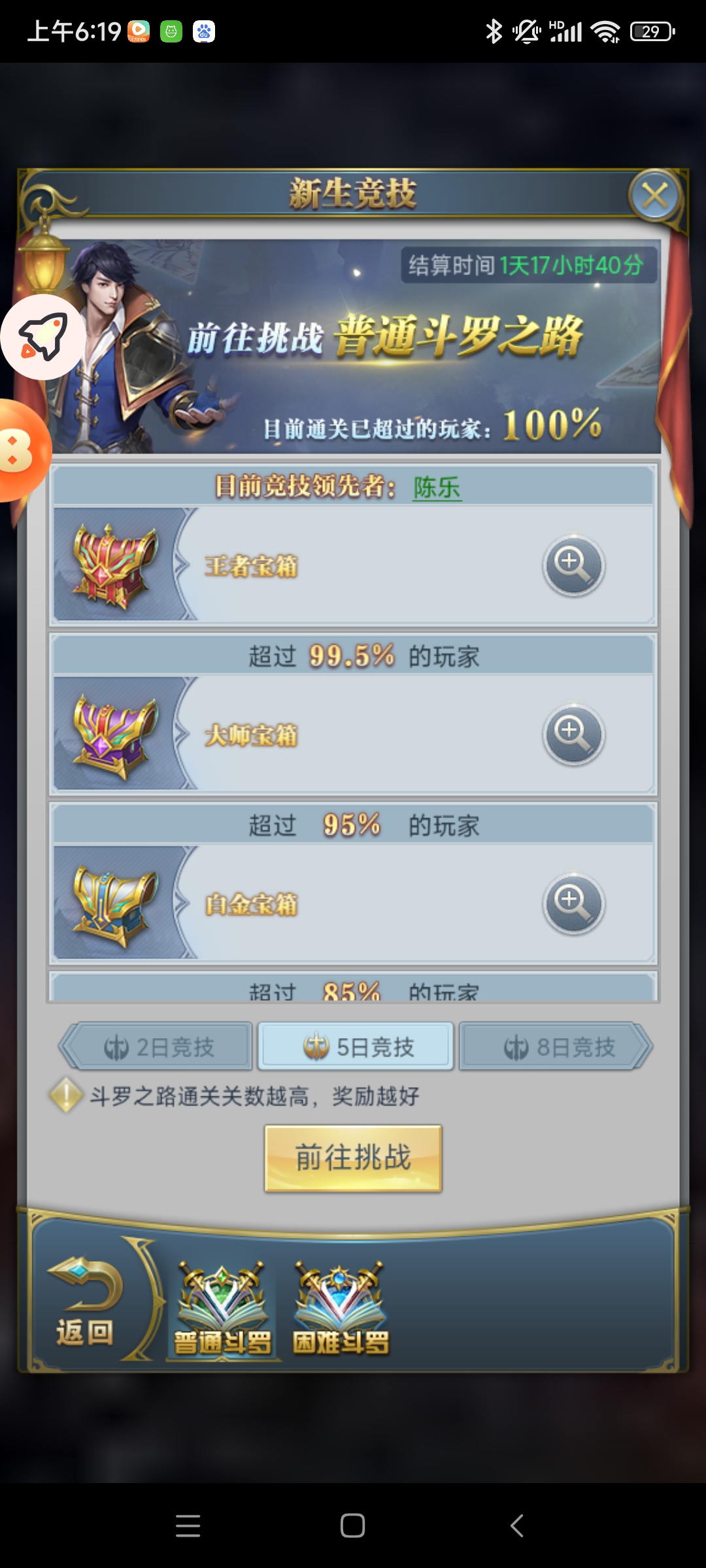Viewport: 706px width, 1568px height.
Task: Open leader 陈乐 profile link
Action: point(437,487)
